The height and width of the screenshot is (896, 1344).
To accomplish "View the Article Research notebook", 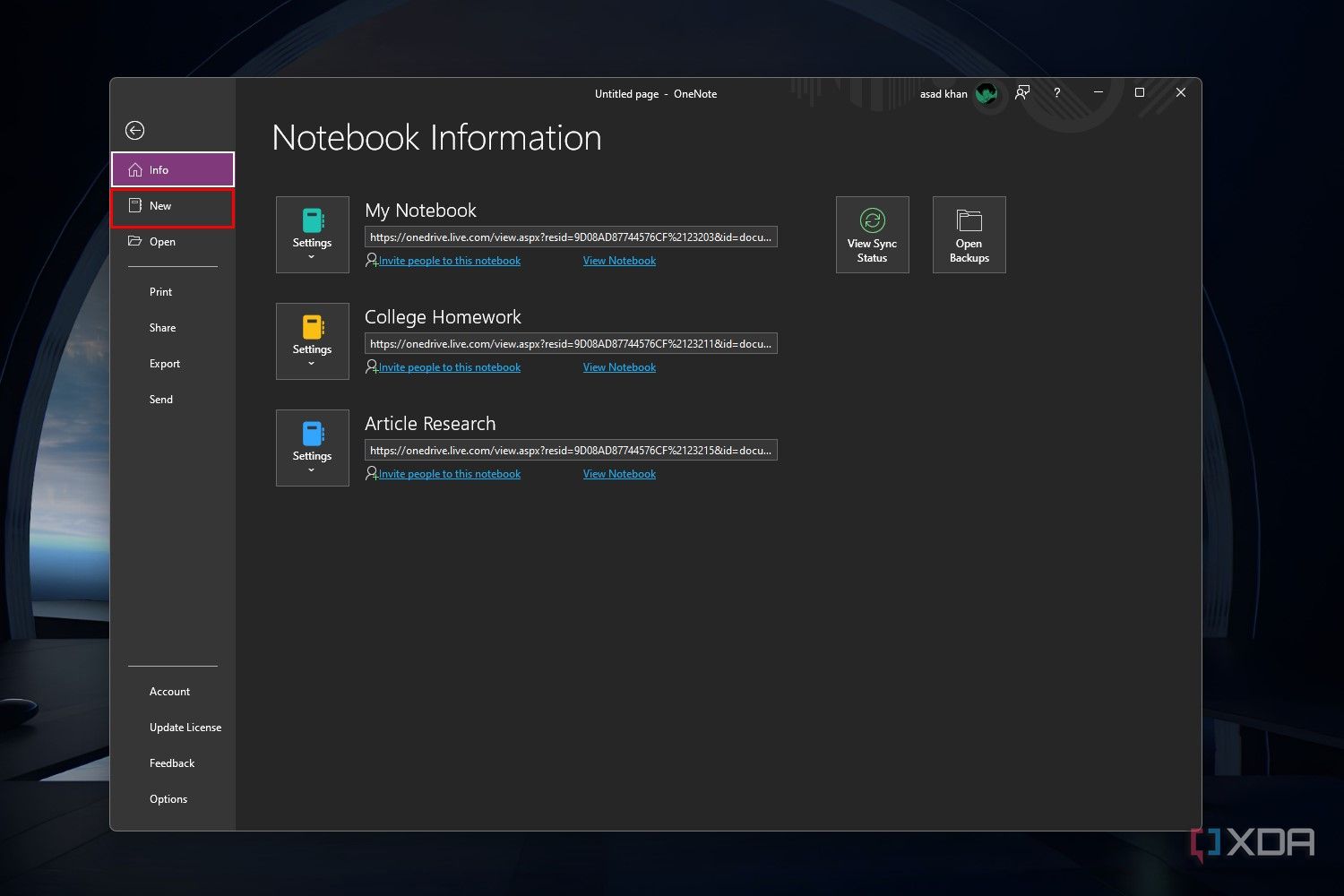I will [x=619, y=474].
